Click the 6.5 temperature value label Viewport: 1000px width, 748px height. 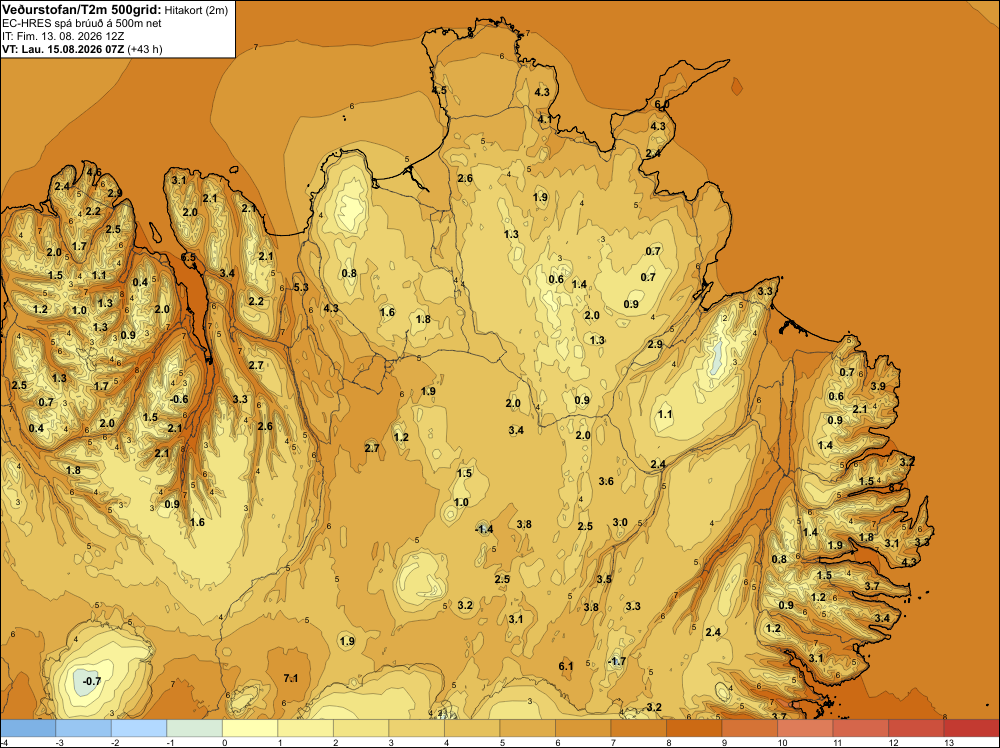point(188,257)
